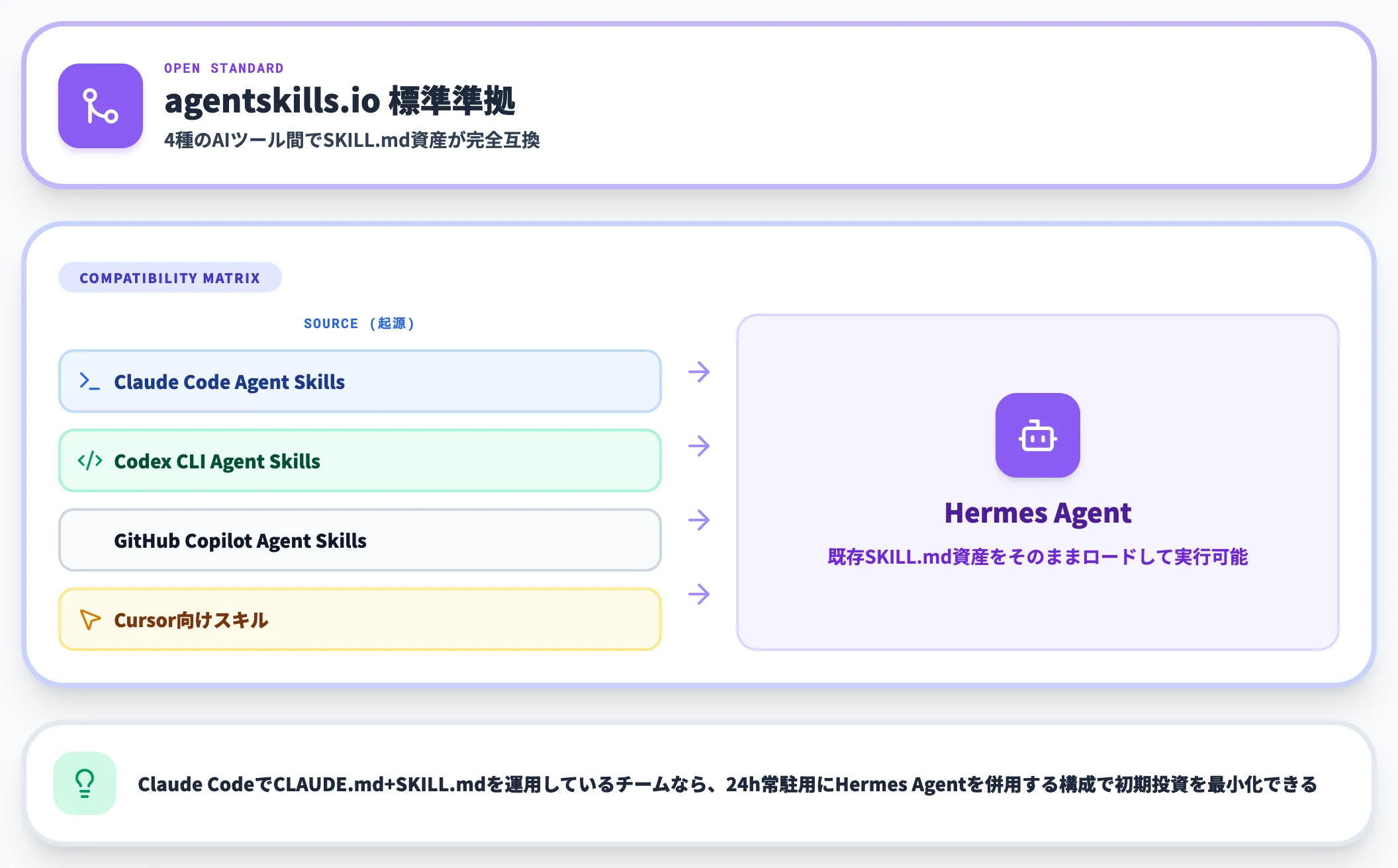Viewport: 1398px width, 868px height.
Task: Click the COMPATIBILITY MATRIX badge
Action: (170, 277)
